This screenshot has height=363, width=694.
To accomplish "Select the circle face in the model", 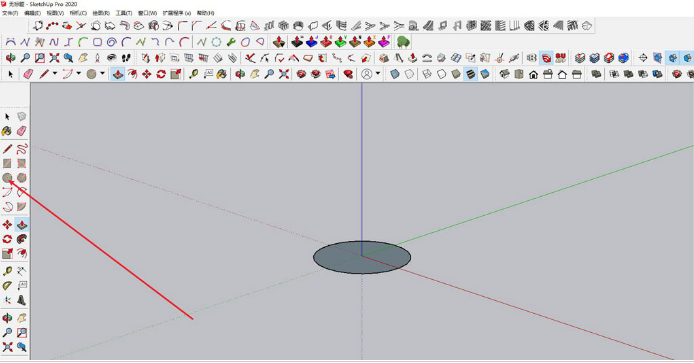I will (x=362, y=257).
